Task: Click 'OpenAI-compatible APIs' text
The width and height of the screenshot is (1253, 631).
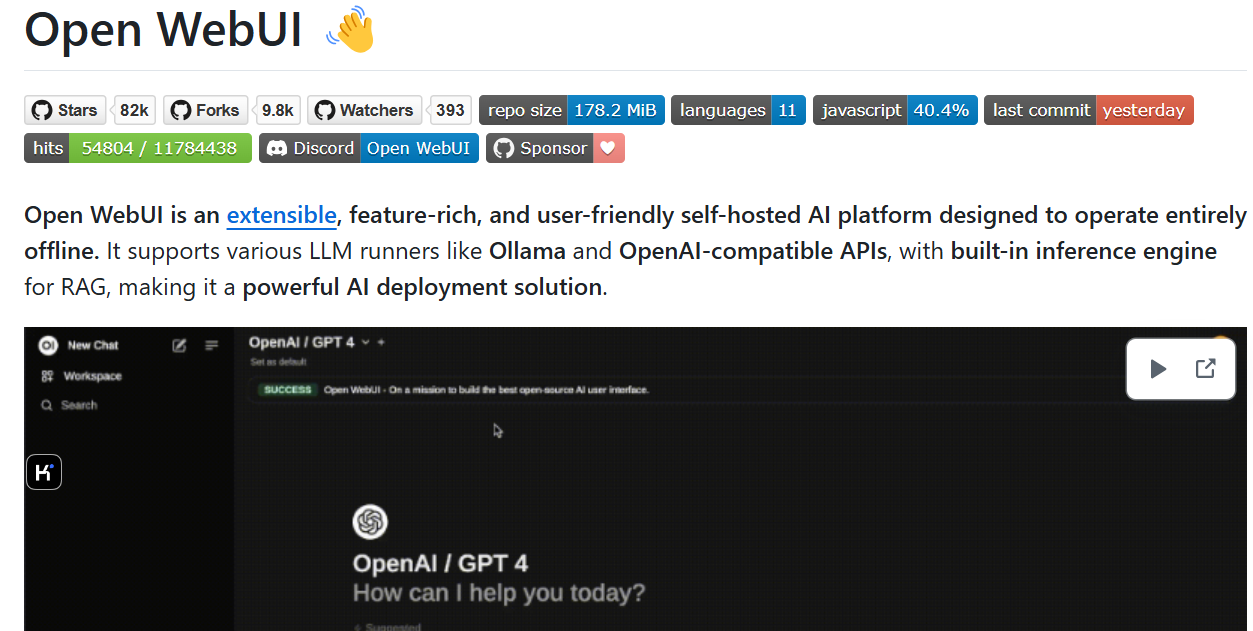Action: [753, 251]
